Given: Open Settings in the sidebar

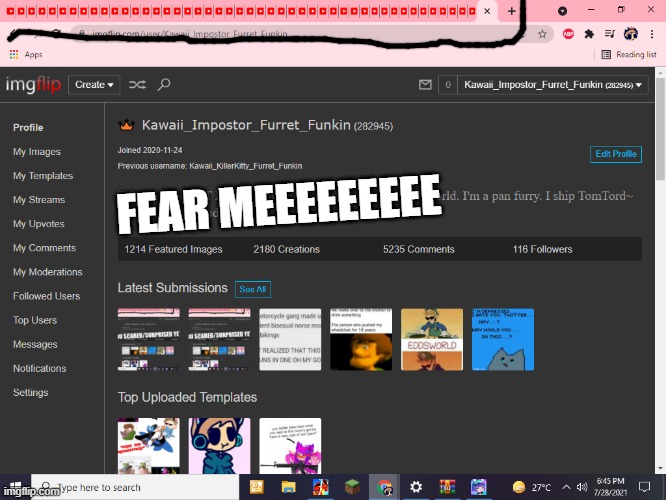Looking at the screenshot, I should point(31,393).
